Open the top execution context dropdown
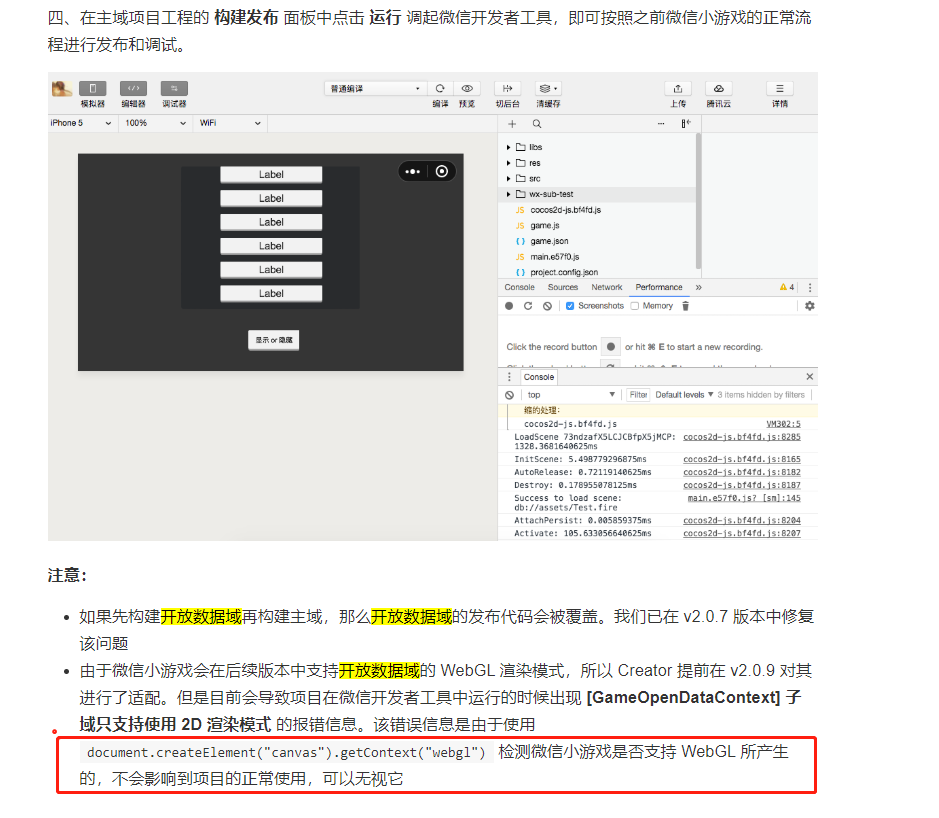 (571, 395)
